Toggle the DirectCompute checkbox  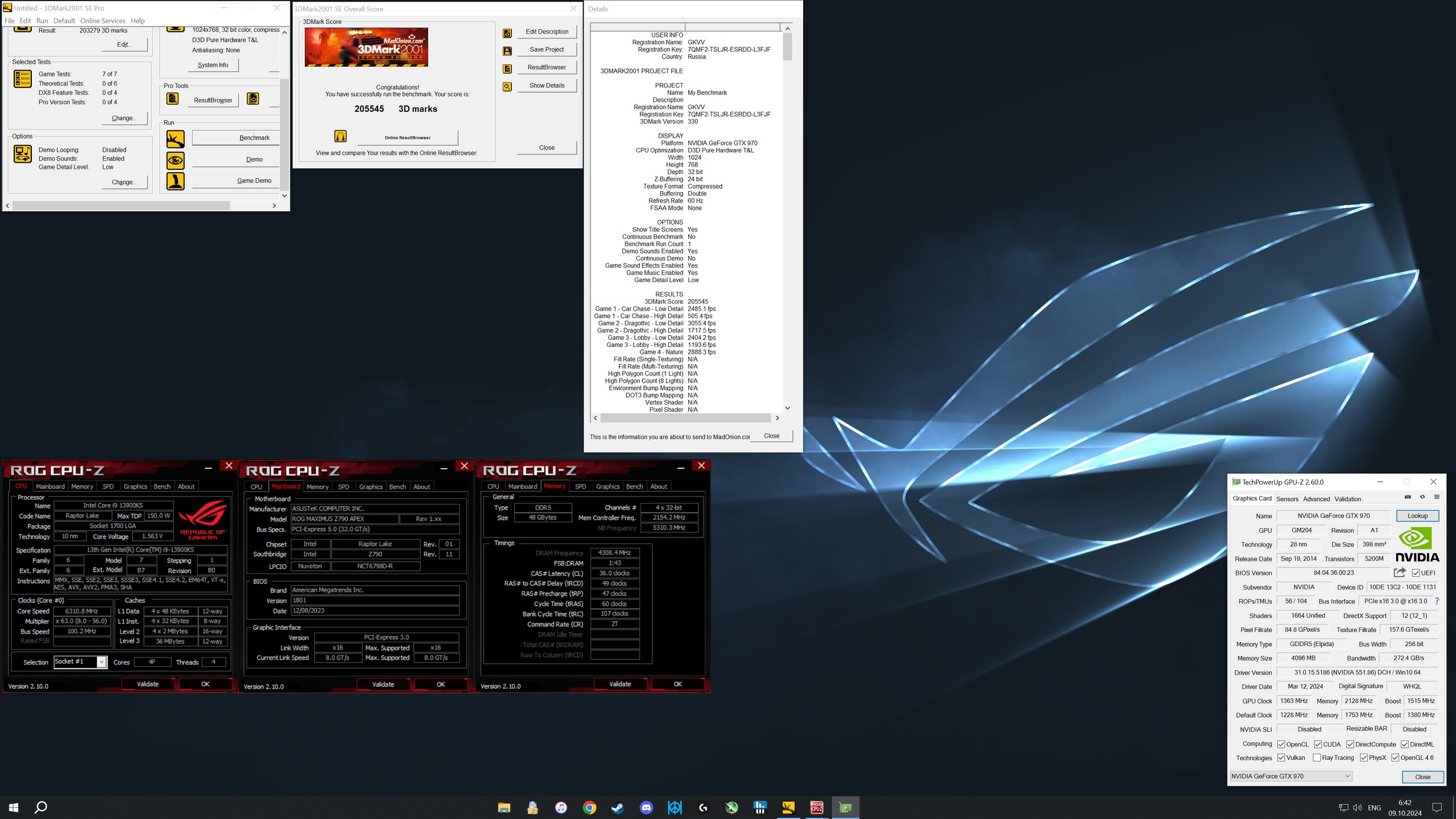pyautogui.click(x=1350, y=744)
